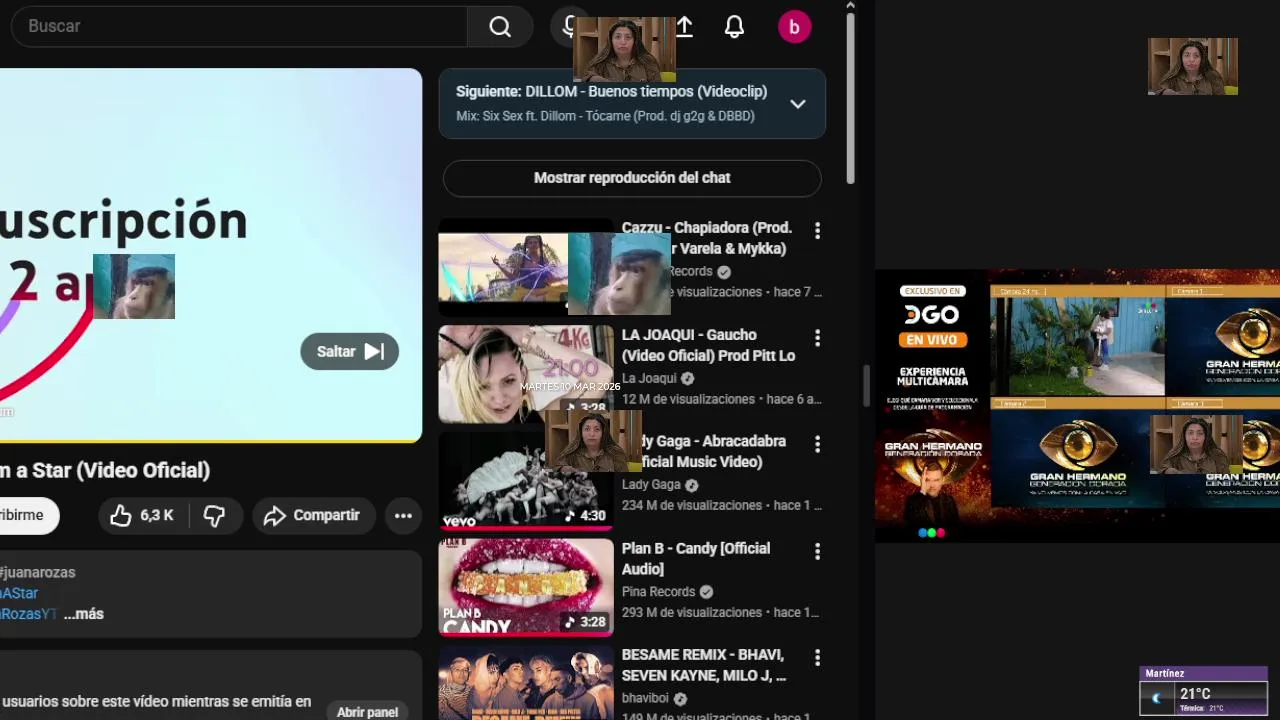Open the BESAME REMIX video thumbnail
Image resolution: width=1280 pixels, height=720 pixels.
coord(525,683)
